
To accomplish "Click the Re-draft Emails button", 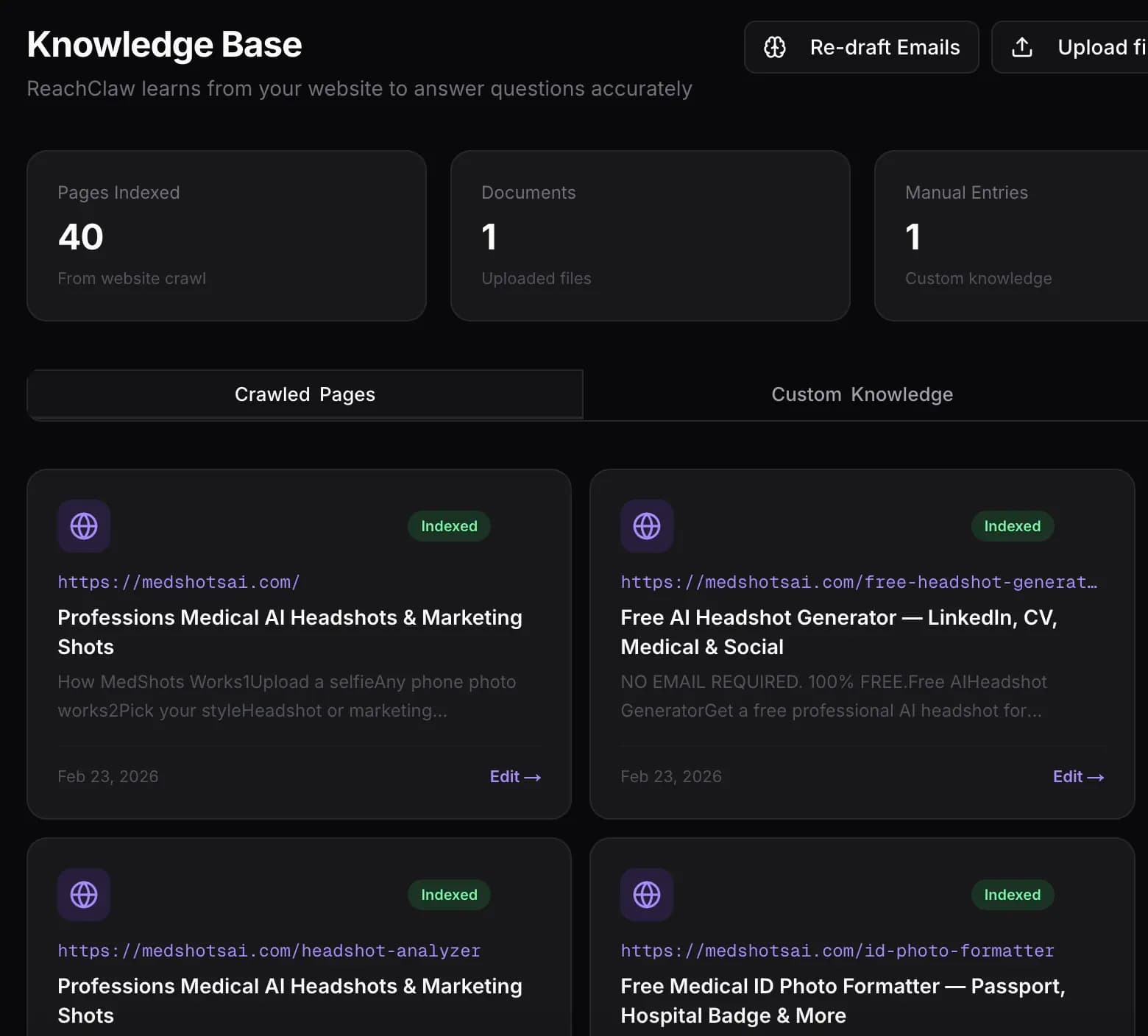I will click(x=861, y=47).
